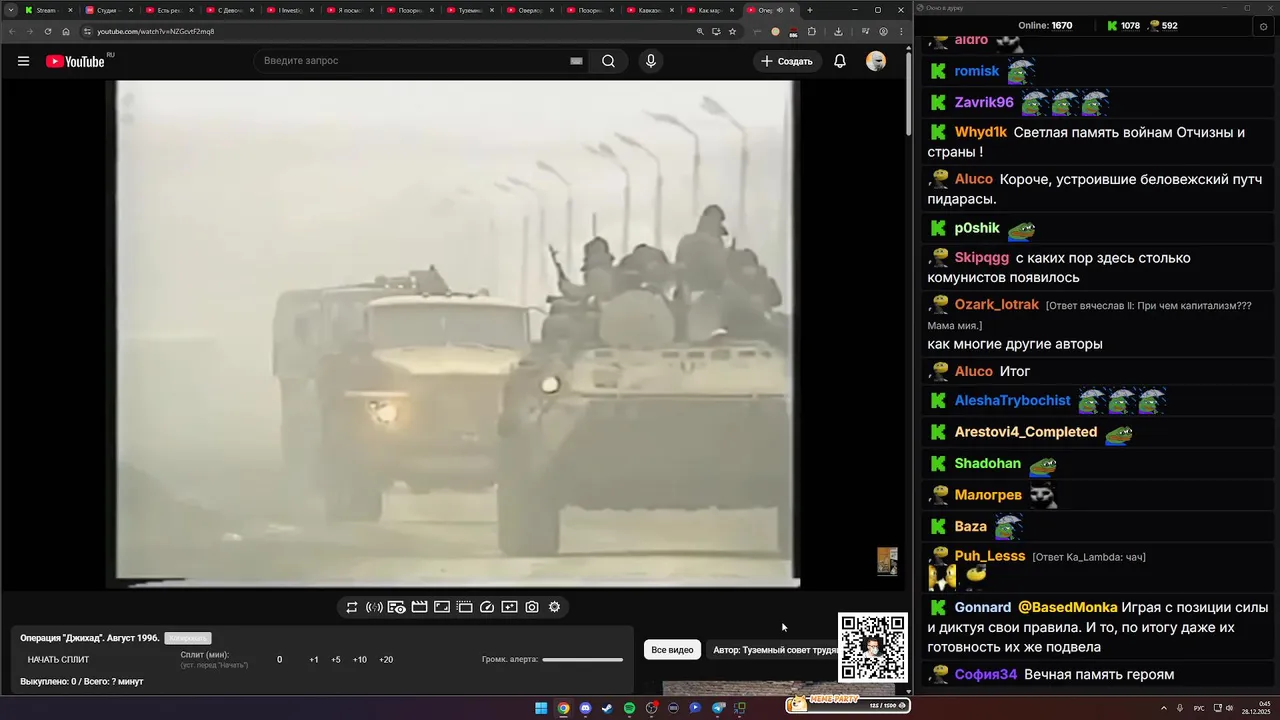Open the gear settings in video toolbar
1280x720 pixels.
[554, 607]
